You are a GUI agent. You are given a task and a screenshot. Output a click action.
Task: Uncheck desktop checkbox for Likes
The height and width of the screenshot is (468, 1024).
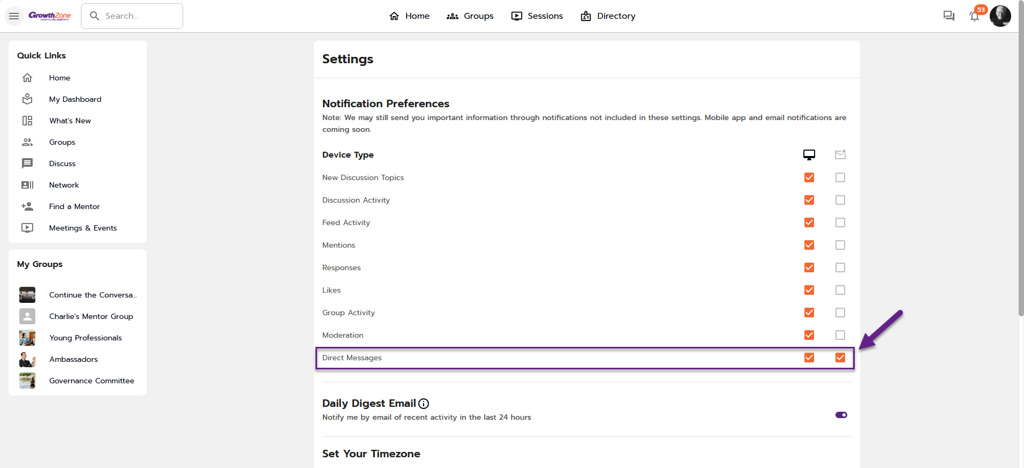point(809,290)
